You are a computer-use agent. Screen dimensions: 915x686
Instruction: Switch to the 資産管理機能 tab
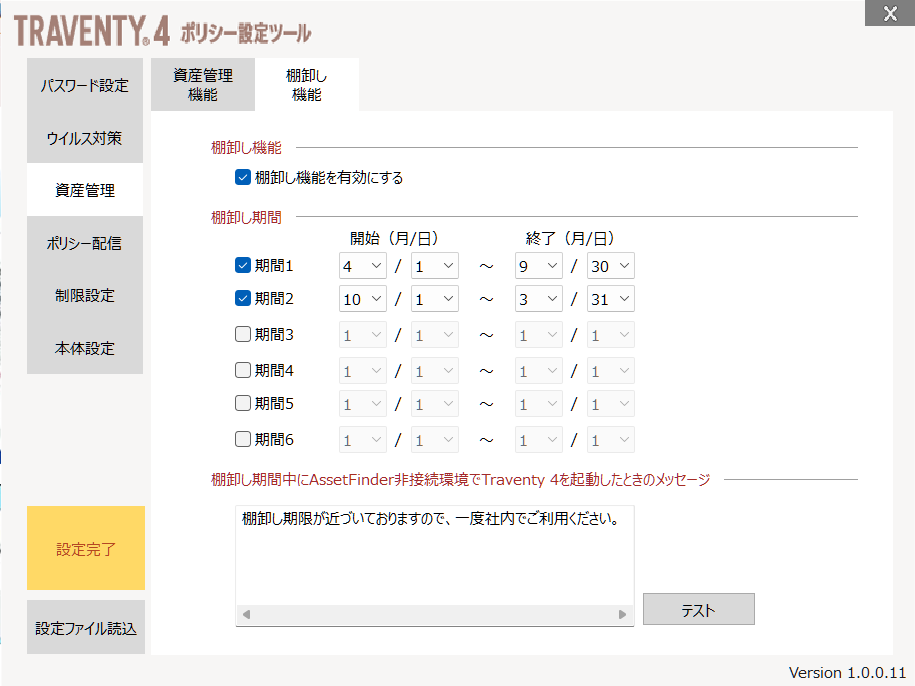coord(202,85)
